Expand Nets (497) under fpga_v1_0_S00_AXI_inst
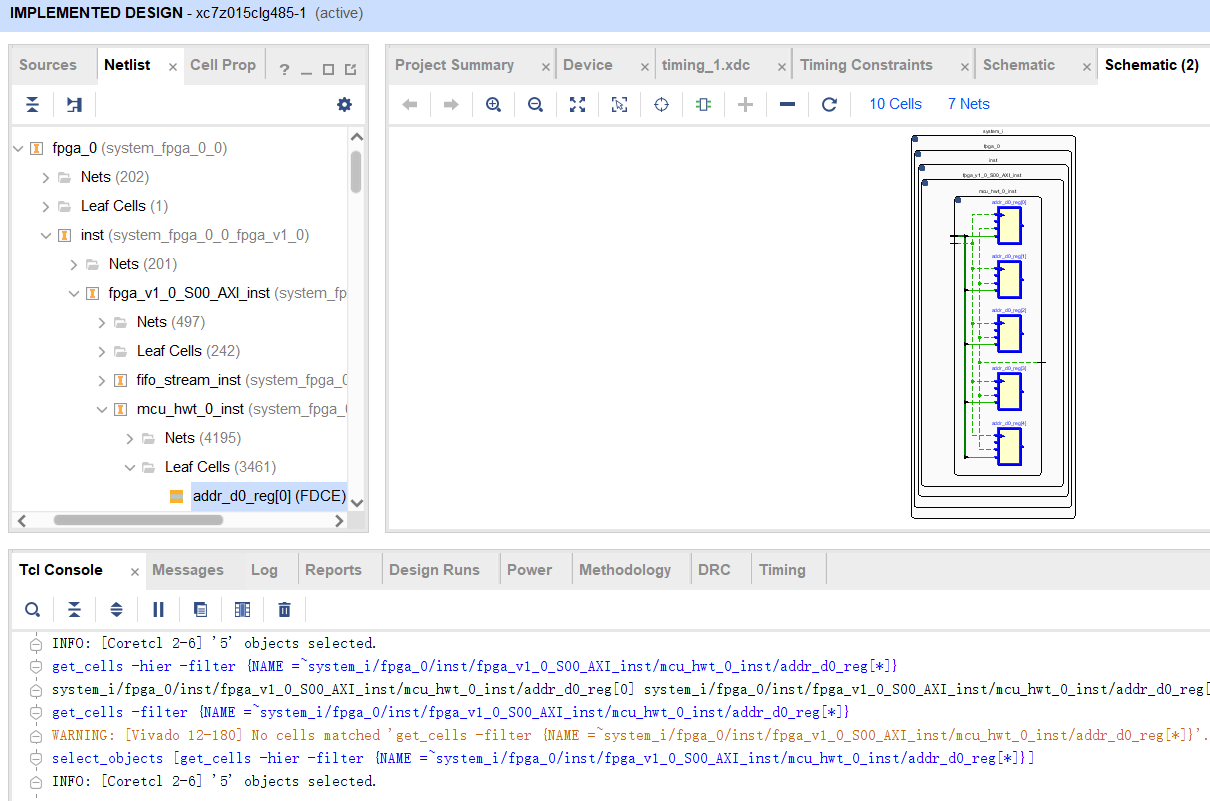The width and height of the screenshot is (1210, 801). coord(100,321)
